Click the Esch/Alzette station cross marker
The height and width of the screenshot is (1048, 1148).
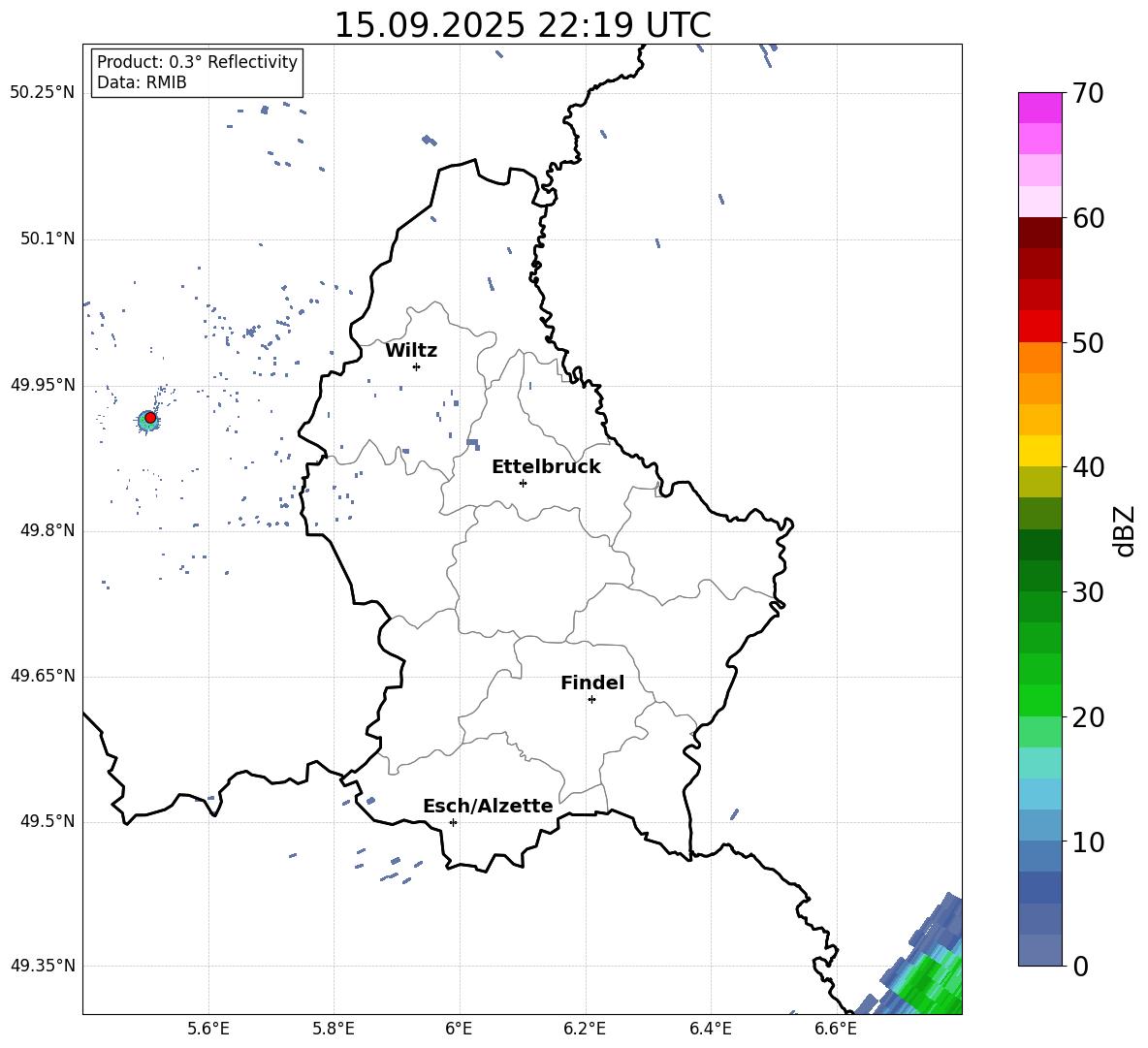pos(453,822)
